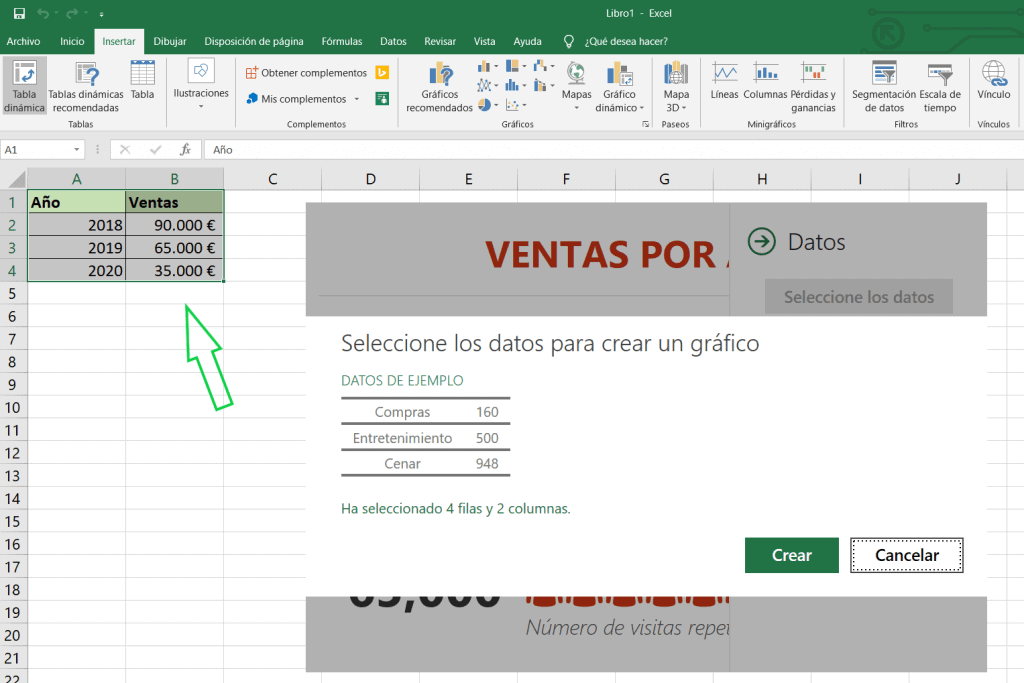1024x683 pixels.
Task: Open the hierarchy chart dropdown
Action: pos(516,66)
